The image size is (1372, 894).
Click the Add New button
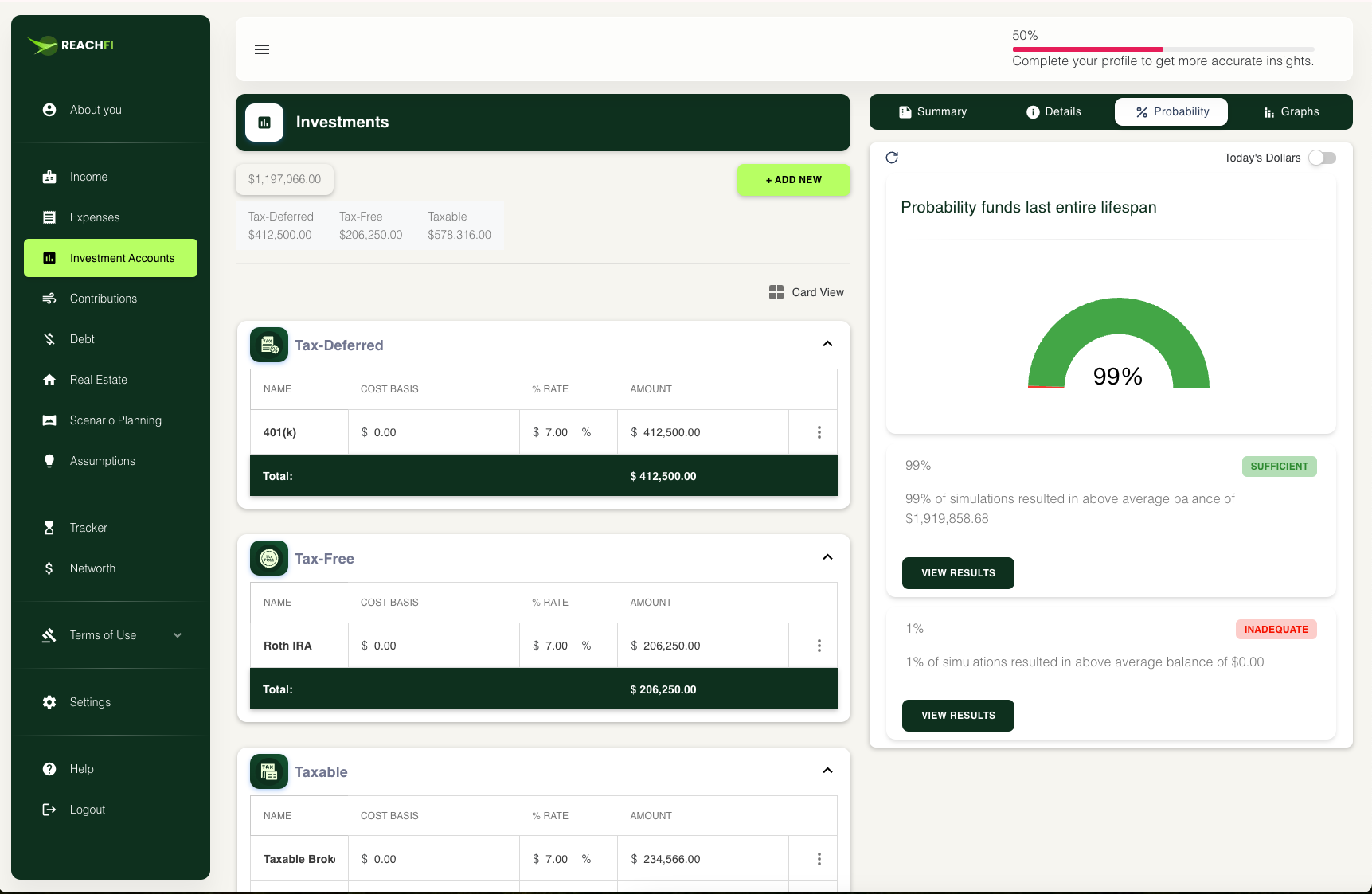point(793,180)
